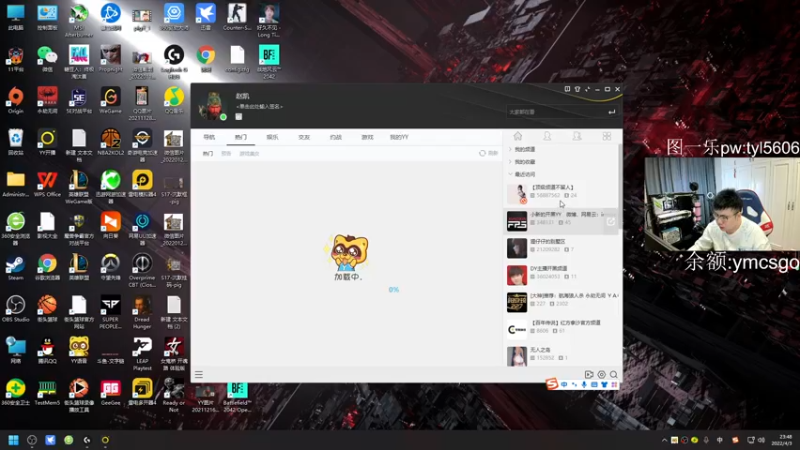Open the Dread Hunger desktop icon

[142, 312]
